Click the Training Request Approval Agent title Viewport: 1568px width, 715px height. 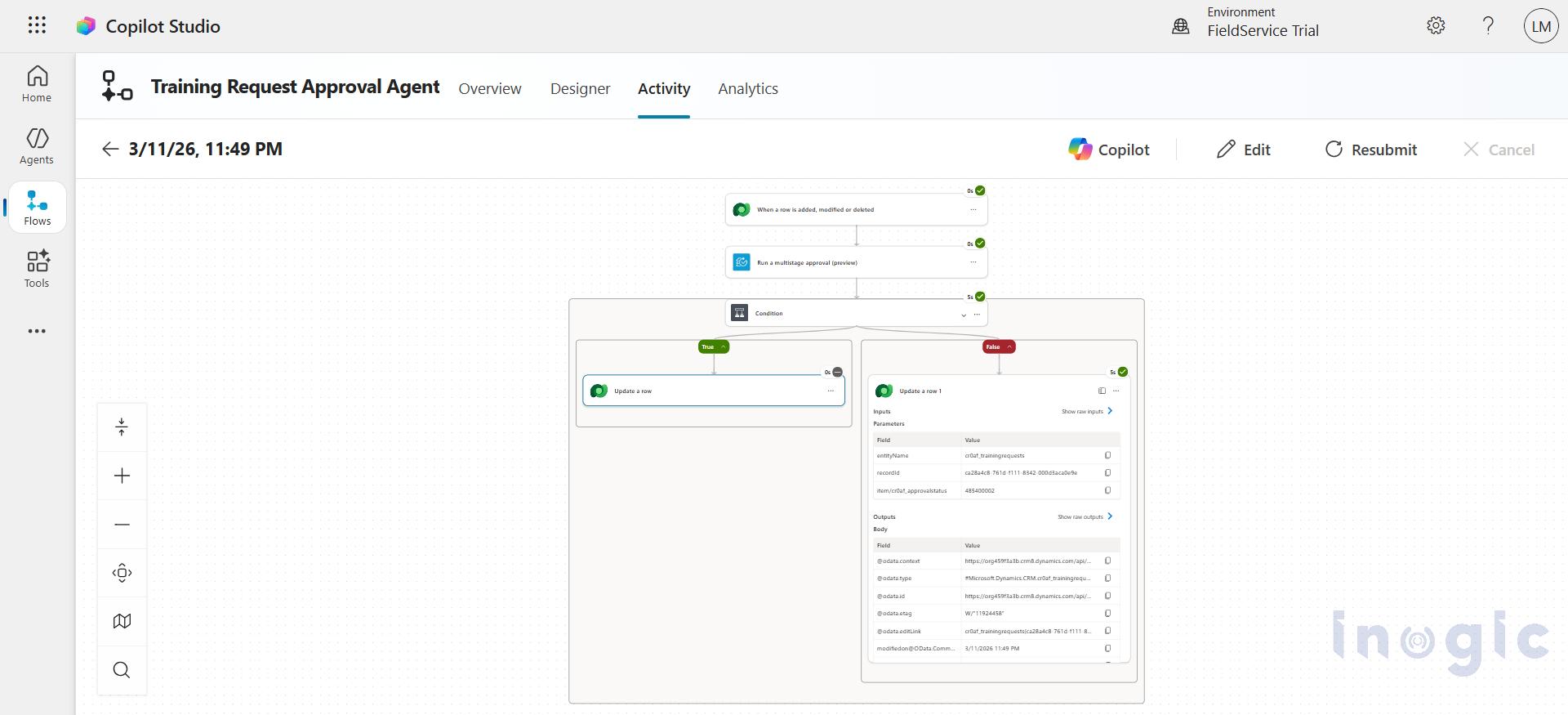coord(295,87)
